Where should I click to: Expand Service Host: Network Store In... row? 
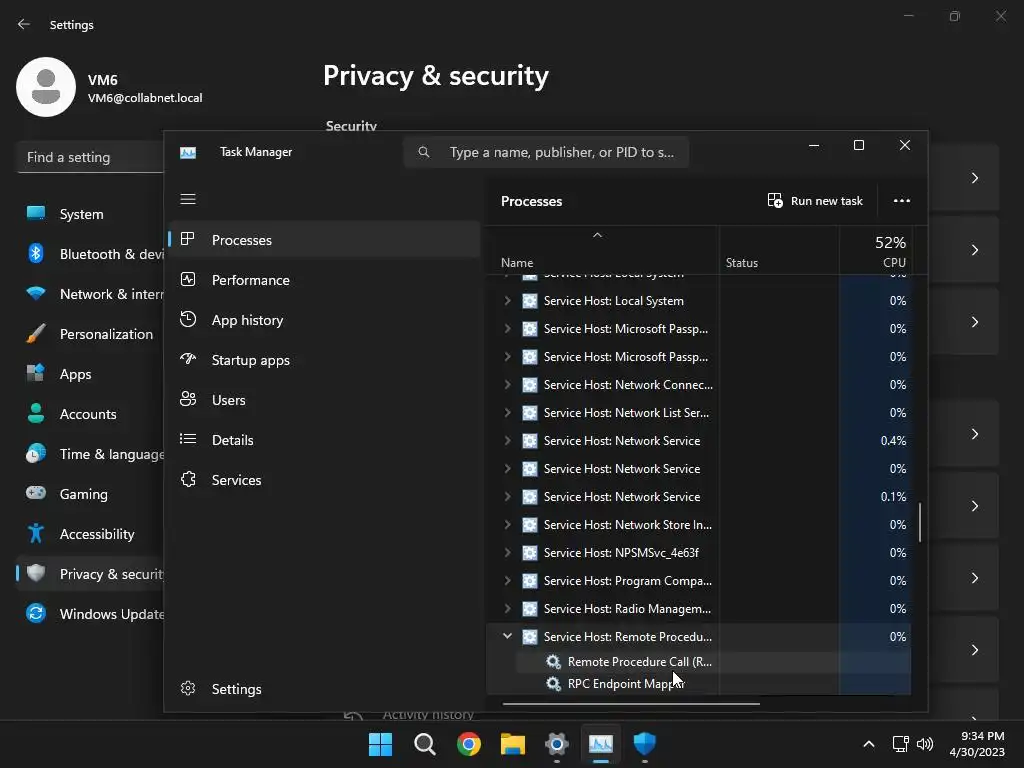pos(507,525)
